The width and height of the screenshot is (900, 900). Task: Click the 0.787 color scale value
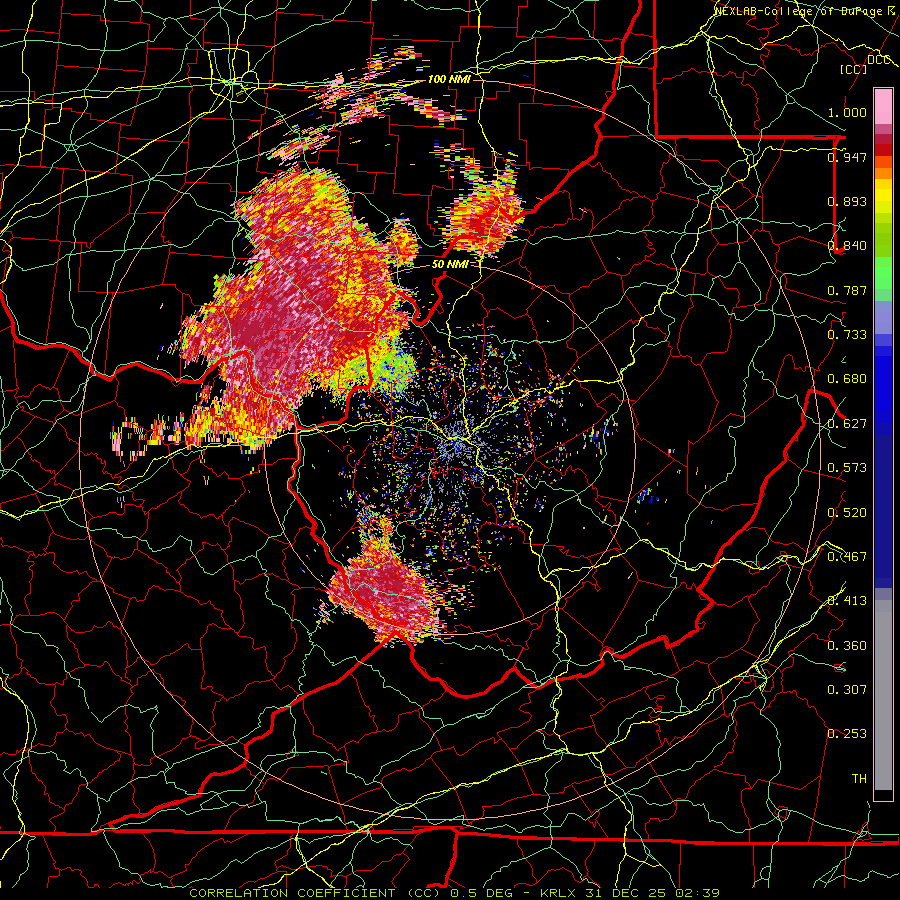coord(847,290)
